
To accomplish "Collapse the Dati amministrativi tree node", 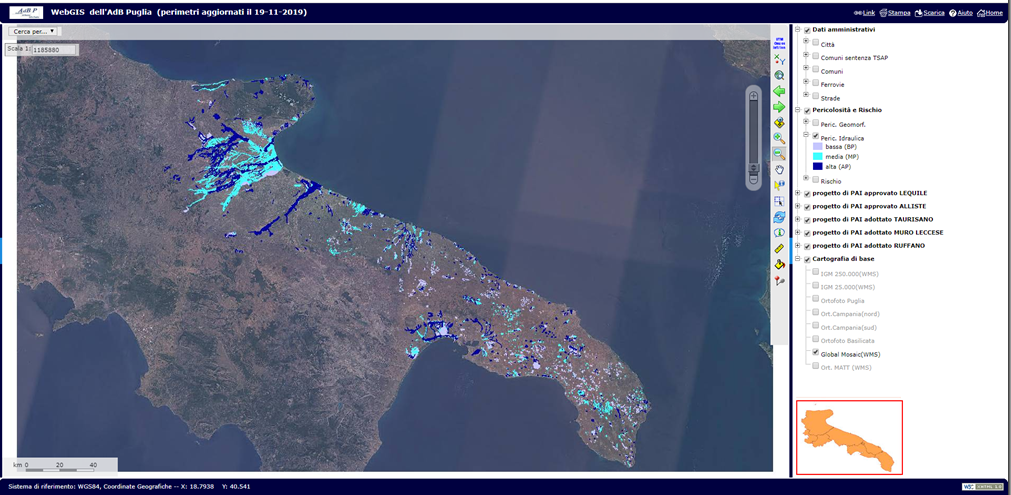I will tap(798, 30).
